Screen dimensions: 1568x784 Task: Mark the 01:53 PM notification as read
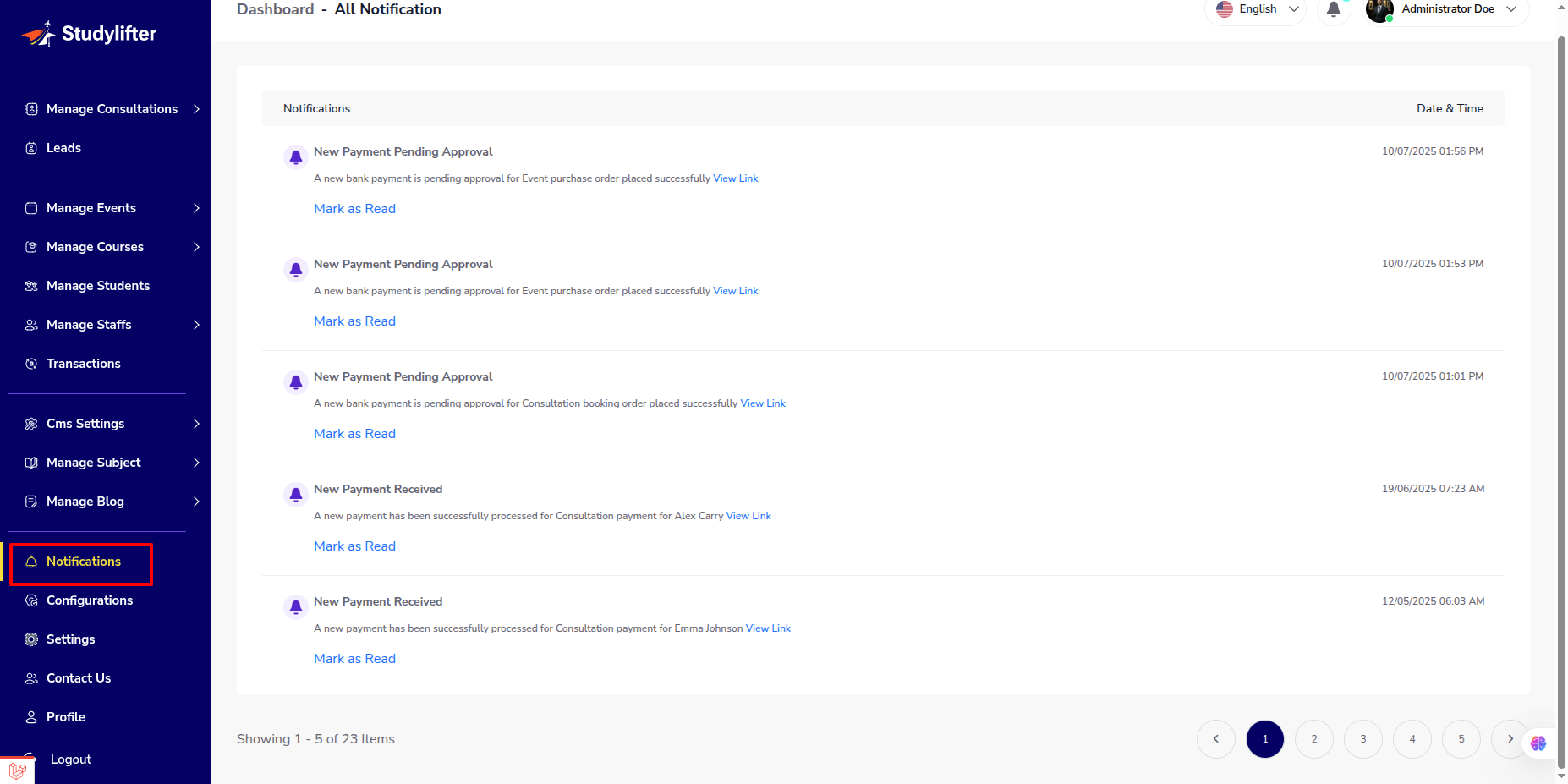[x=354, y=321]
